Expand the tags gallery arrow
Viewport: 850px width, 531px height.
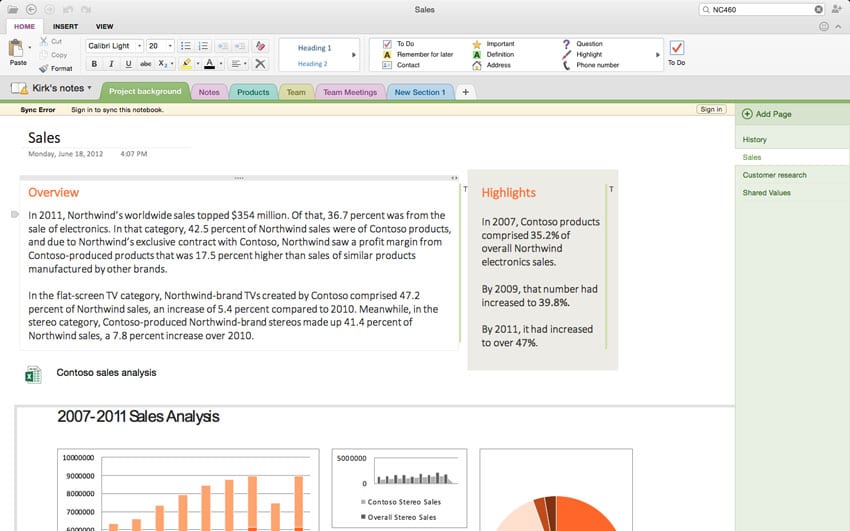658,55
